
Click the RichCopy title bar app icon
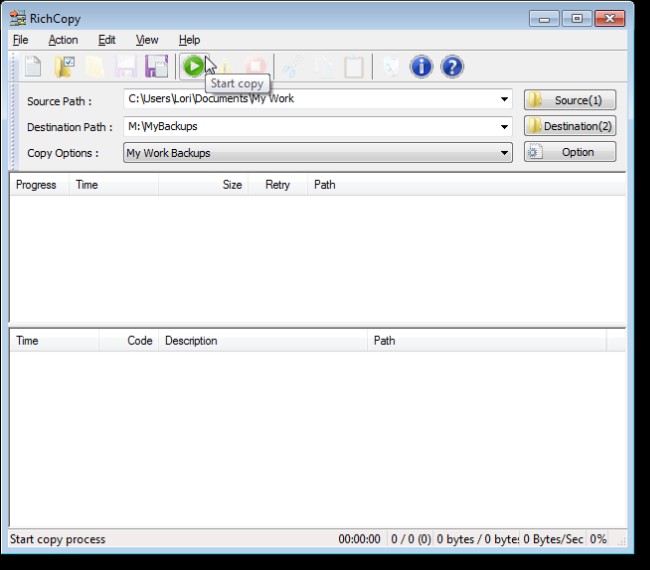(x=17, y=19)
